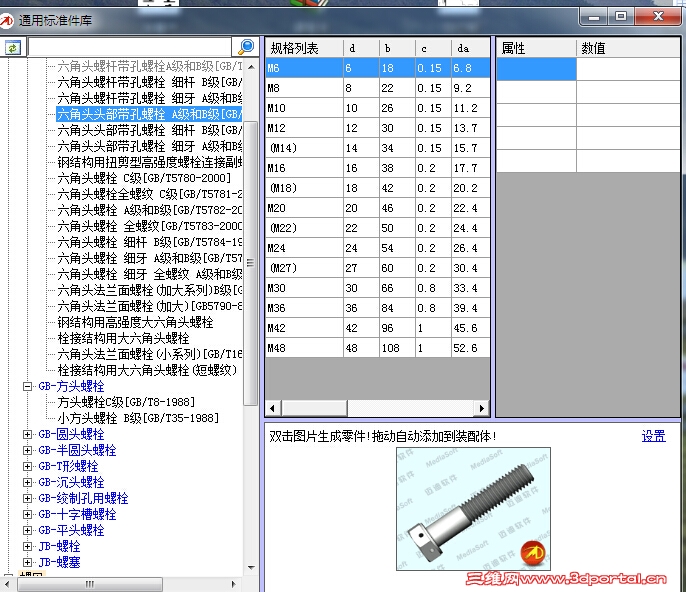
Task: Select GB-圆头螺栓 category label
Action: (x=71, y=434)
